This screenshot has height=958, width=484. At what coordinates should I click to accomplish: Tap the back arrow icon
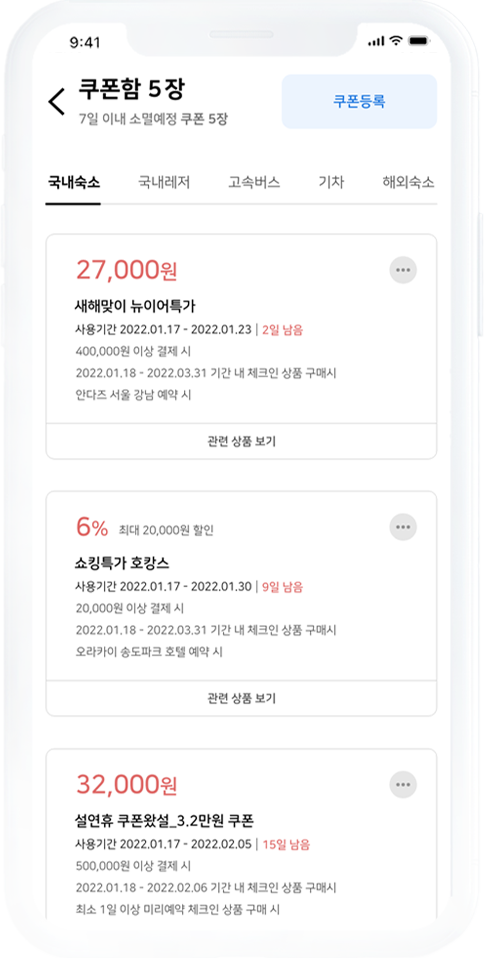[57, 101]
